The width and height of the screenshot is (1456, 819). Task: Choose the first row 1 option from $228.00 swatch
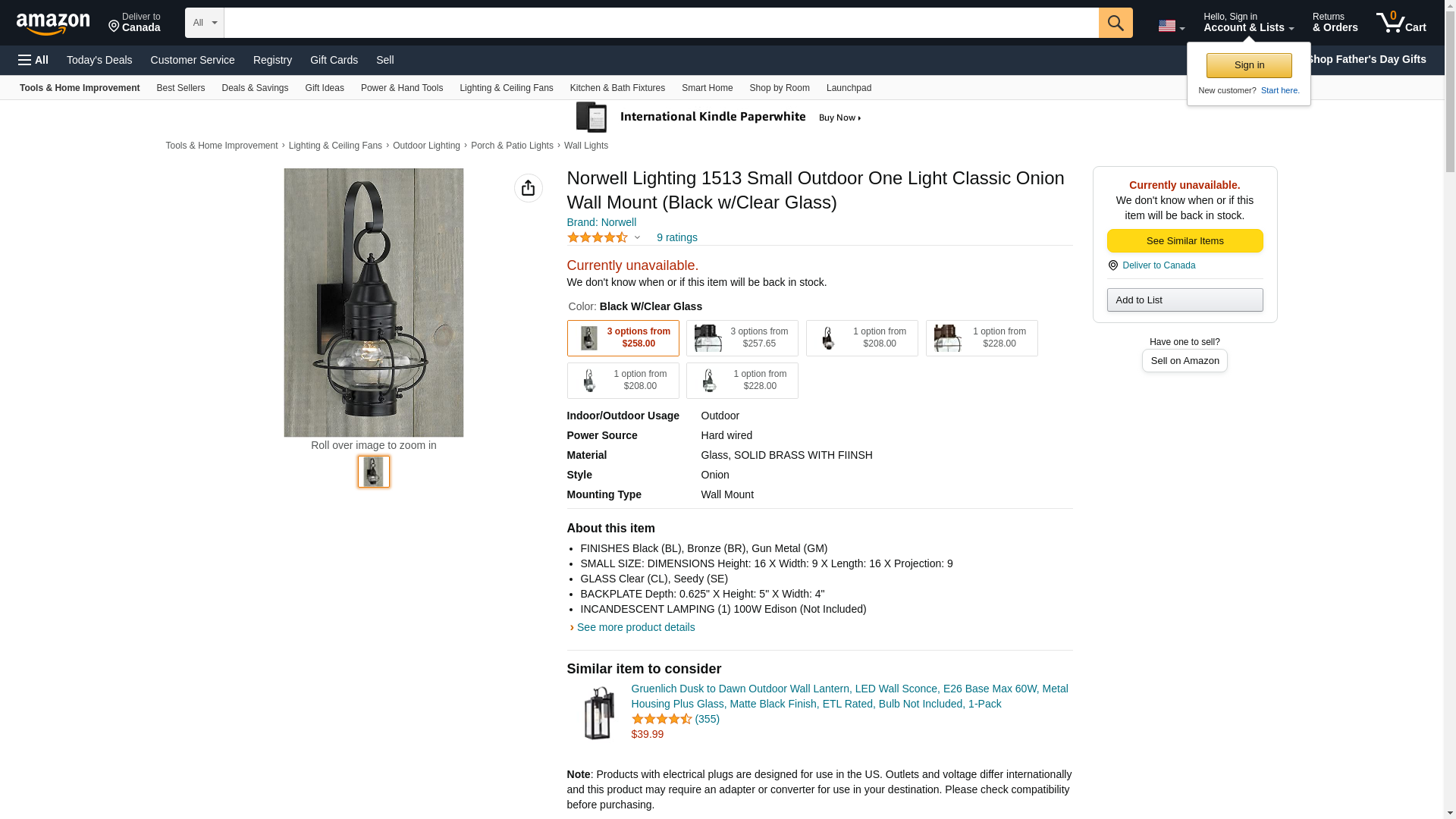981,338
